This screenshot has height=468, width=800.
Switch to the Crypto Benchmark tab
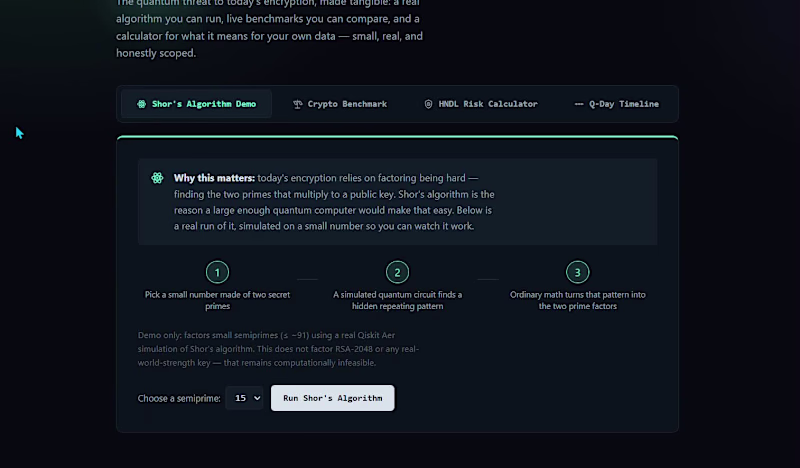340,104
